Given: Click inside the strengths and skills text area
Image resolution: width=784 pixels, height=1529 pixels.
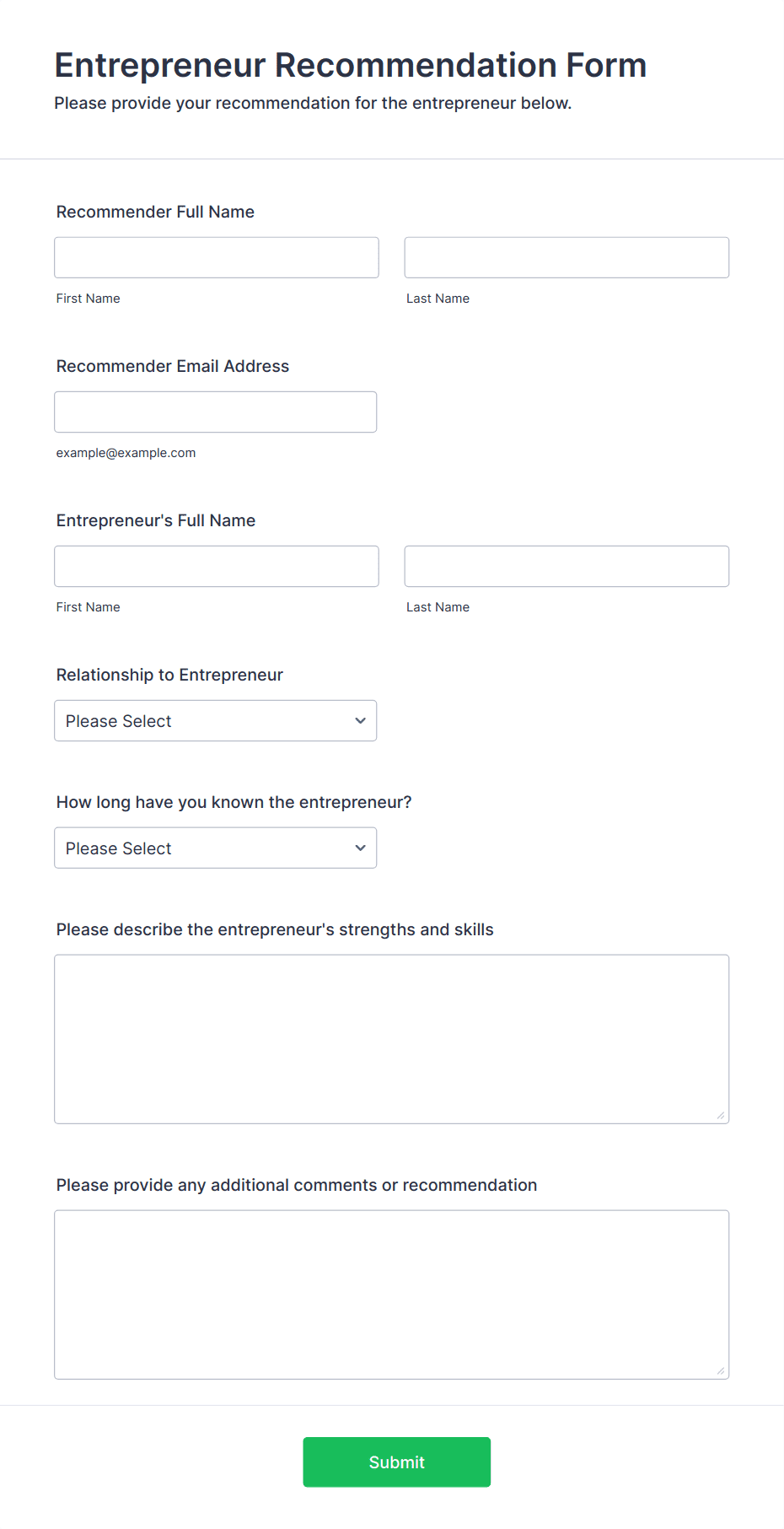Looking at the screenshot, I should tap(392, 1039).
